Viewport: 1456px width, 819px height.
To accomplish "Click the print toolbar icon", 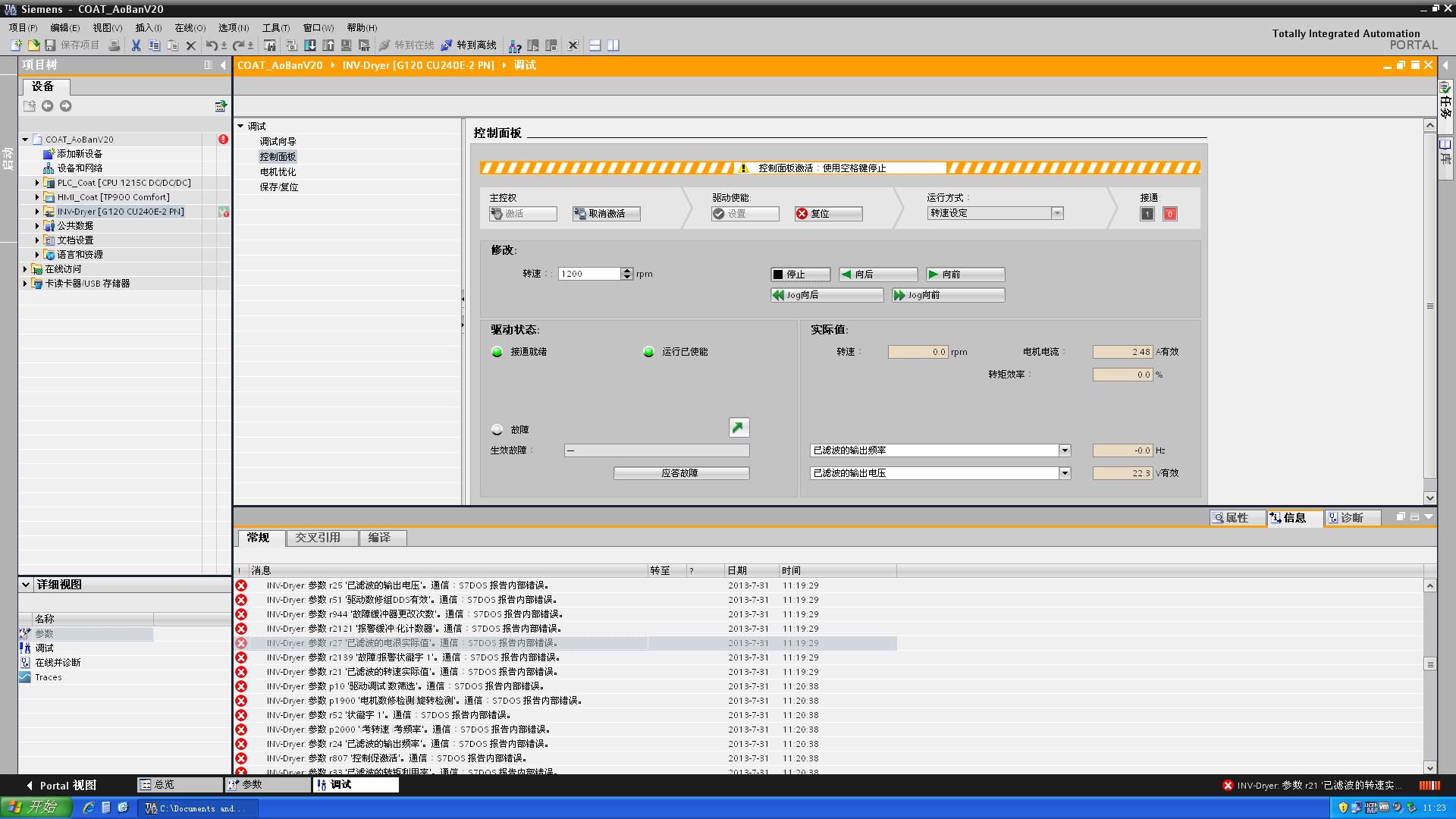I will click(x=114, y=45).
